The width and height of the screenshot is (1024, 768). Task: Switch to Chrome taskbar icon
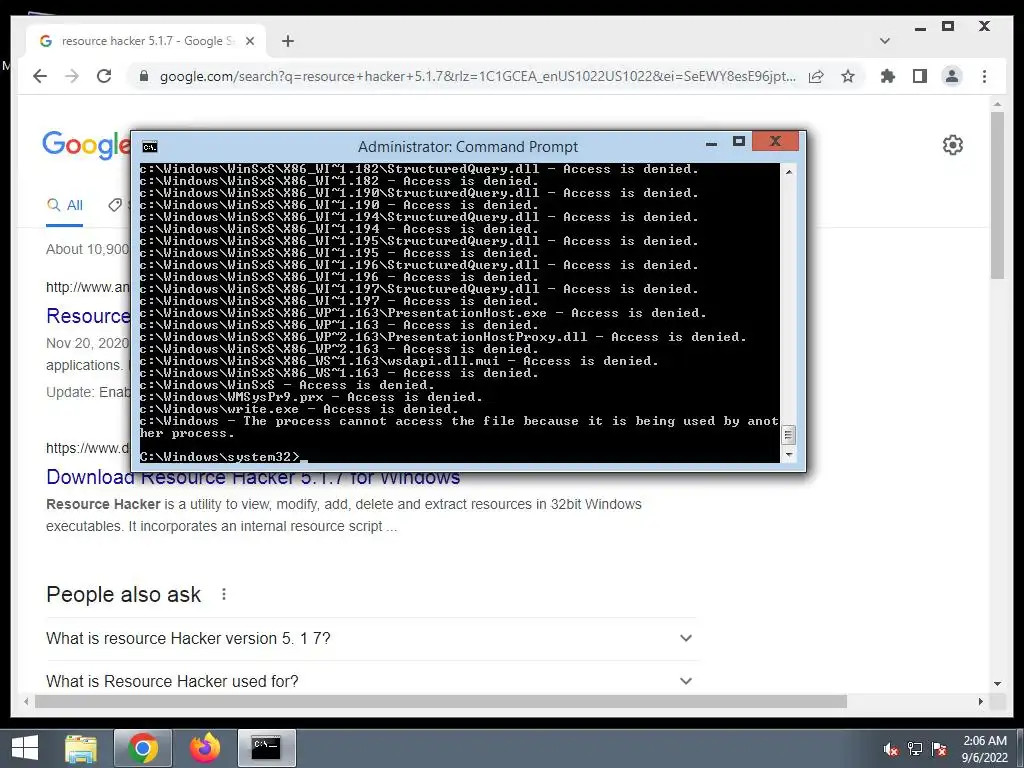(x=142, y=748)
